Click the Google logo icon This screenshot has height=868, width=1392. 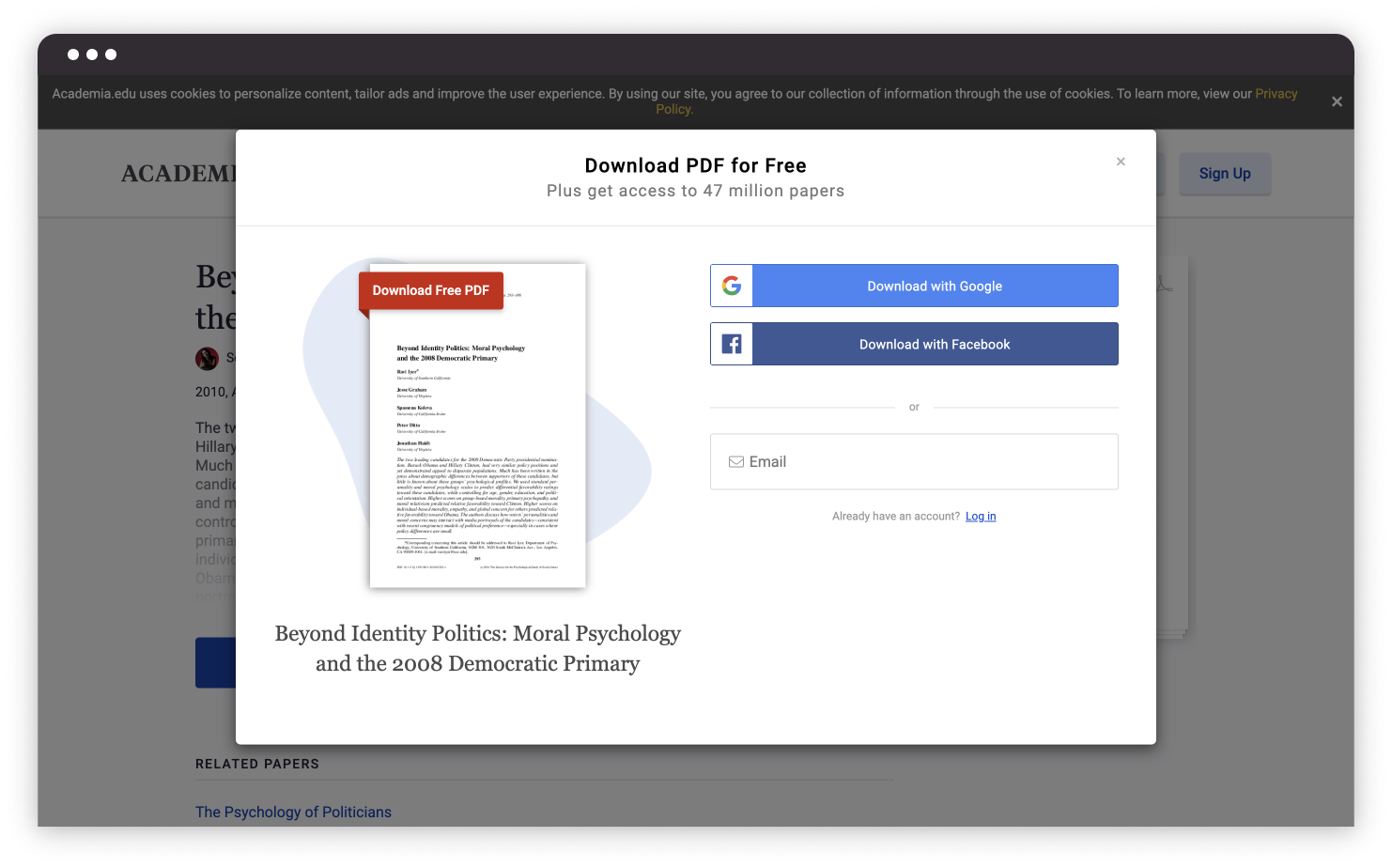pos(732,286)
